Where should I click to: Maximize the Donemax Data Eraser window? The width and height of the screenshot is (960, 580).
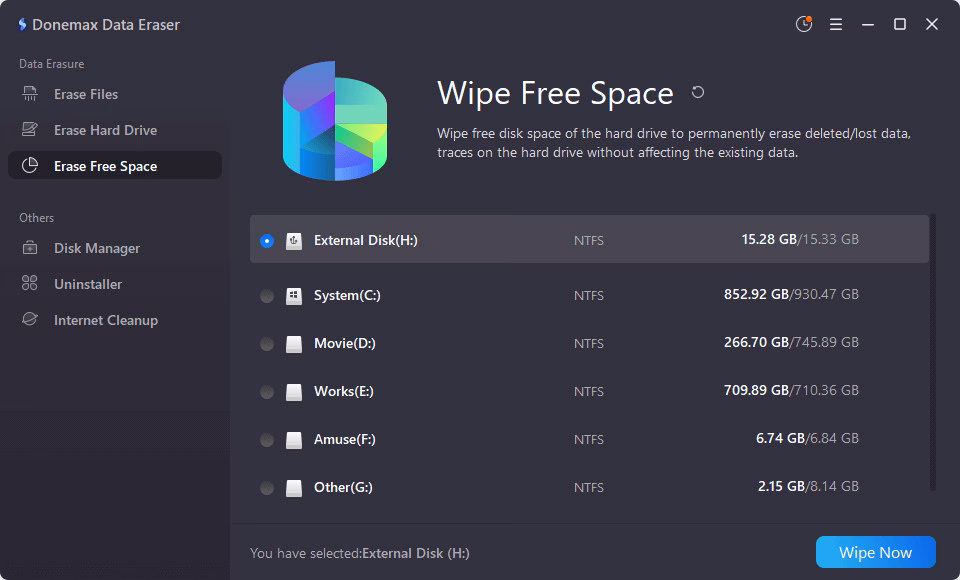point(899,24)
